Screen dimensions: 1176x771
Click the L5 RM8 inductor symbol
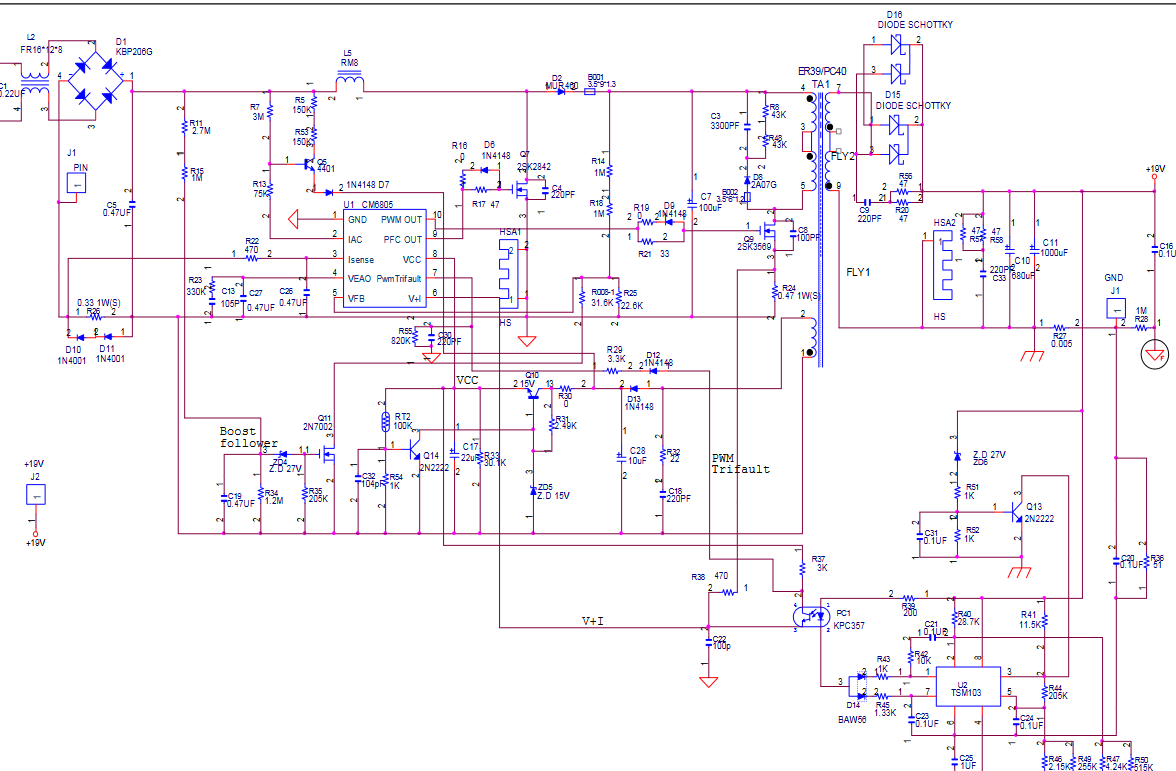coord(350,82)
